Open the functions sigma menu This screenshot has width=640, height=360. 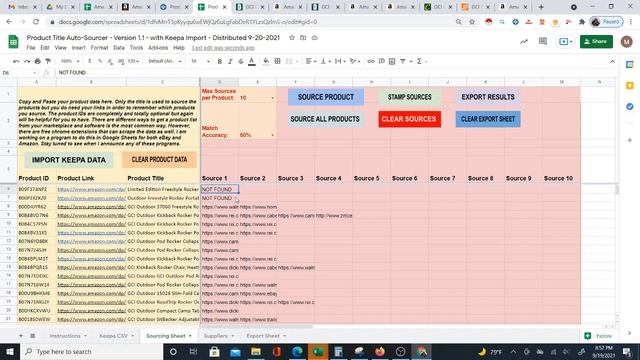pos(419,61)
